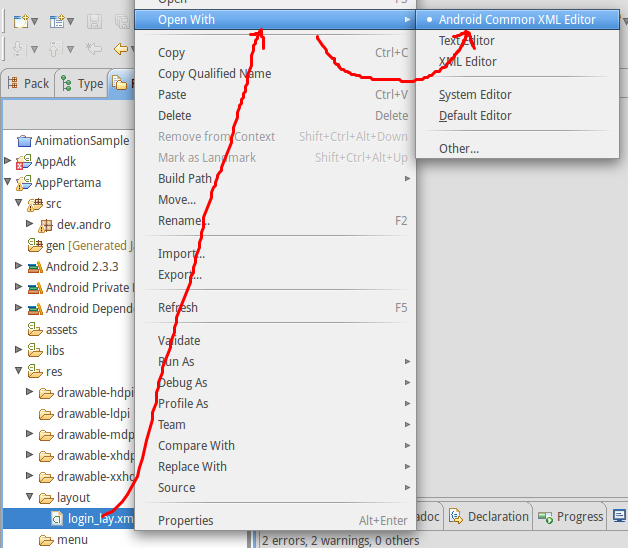The height and width of the screenshot is (548, 628).
Task: Expand the dev.andro package
Action: coord(29,223)
